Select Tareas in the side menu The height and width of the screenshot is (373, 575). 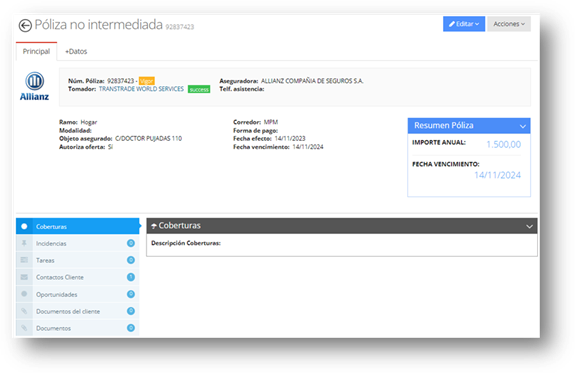pos(78,260)
